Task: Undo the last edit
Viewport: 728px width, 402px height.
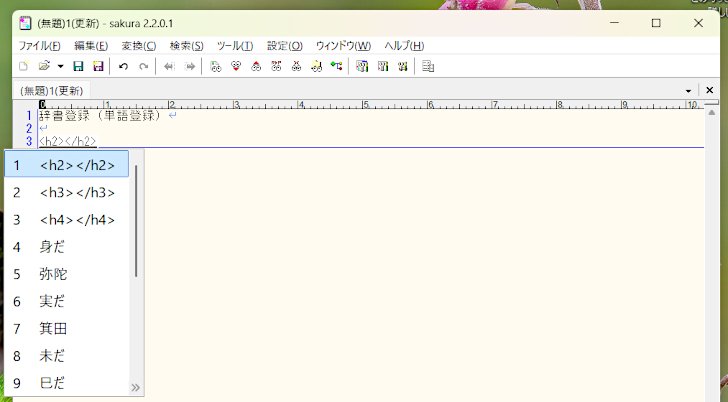Action: pyautogui.click(x=123, y=67)
